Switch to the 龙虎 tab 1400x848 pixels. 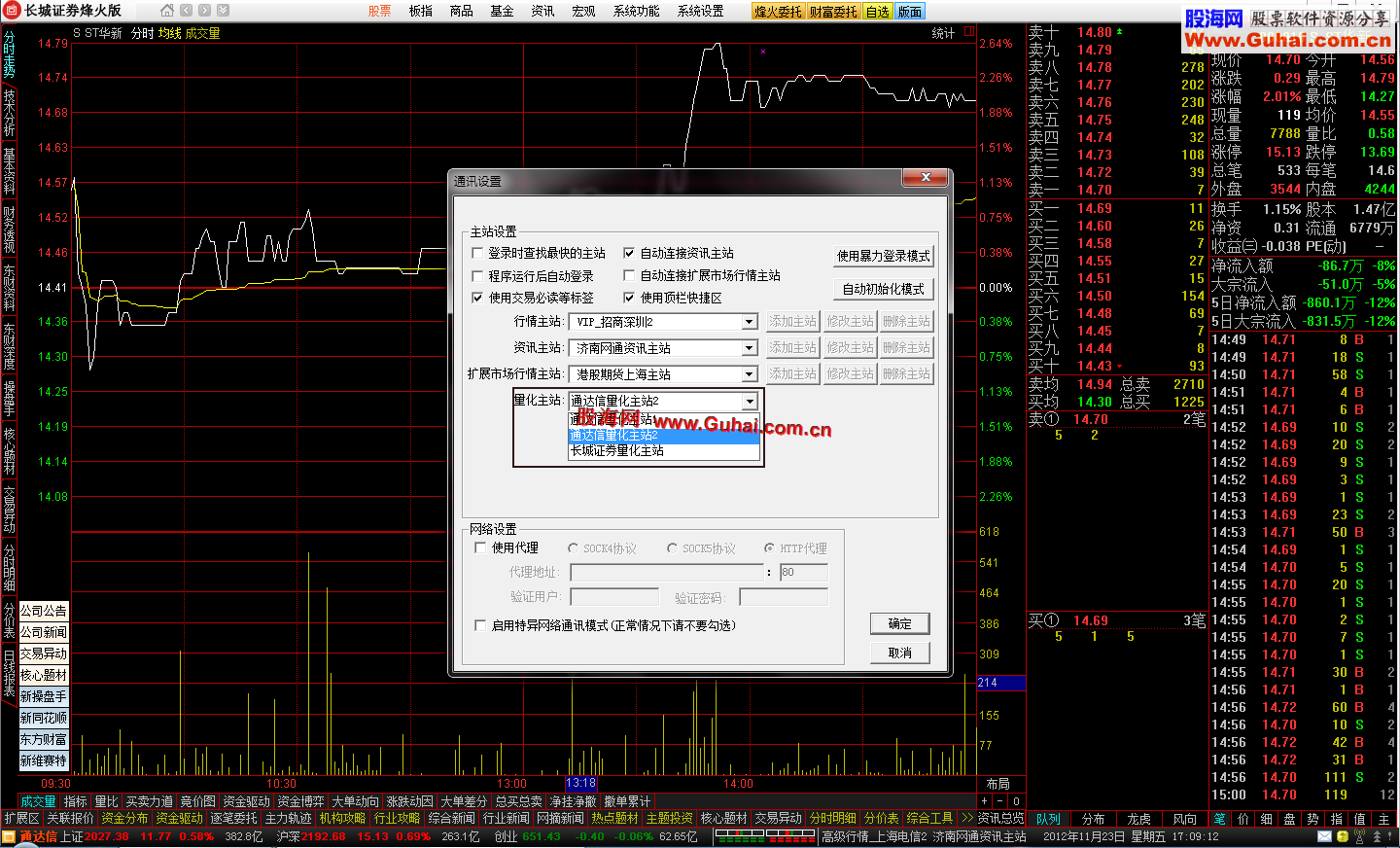click(x=1139, y=819)
